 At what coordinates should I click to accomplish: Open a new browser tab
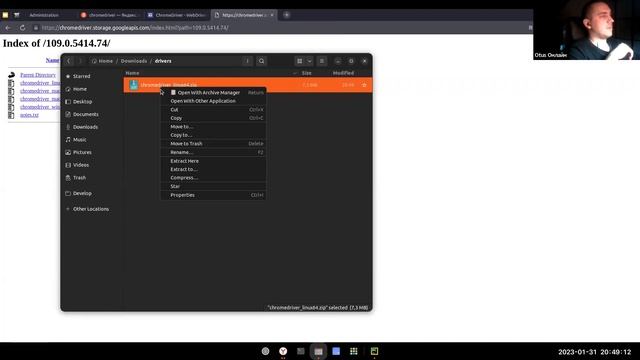coord(287,15)
